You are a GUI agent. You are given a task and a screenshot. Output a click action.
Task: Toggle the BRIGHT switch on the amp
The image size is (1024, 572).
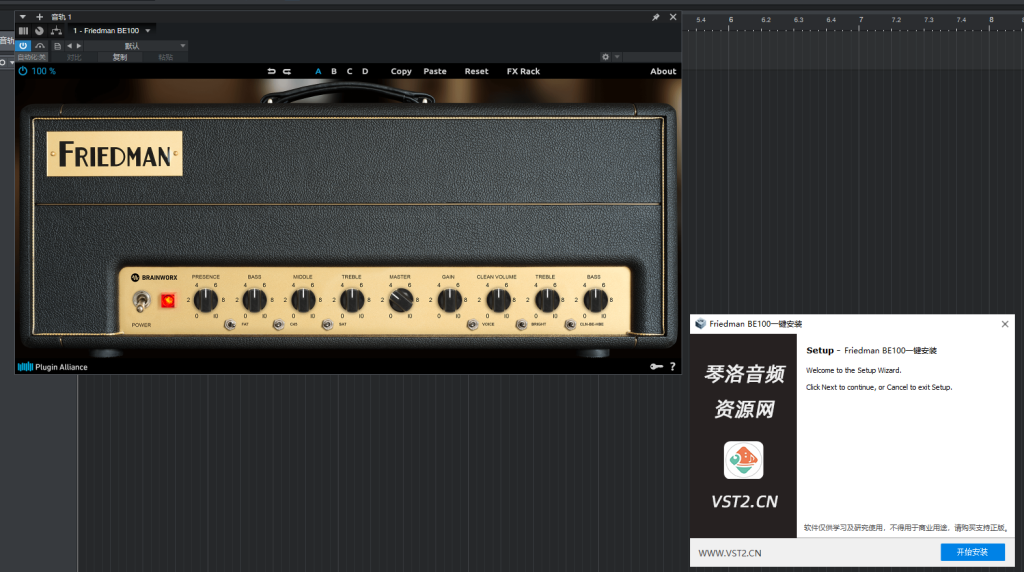click(520, 325)
